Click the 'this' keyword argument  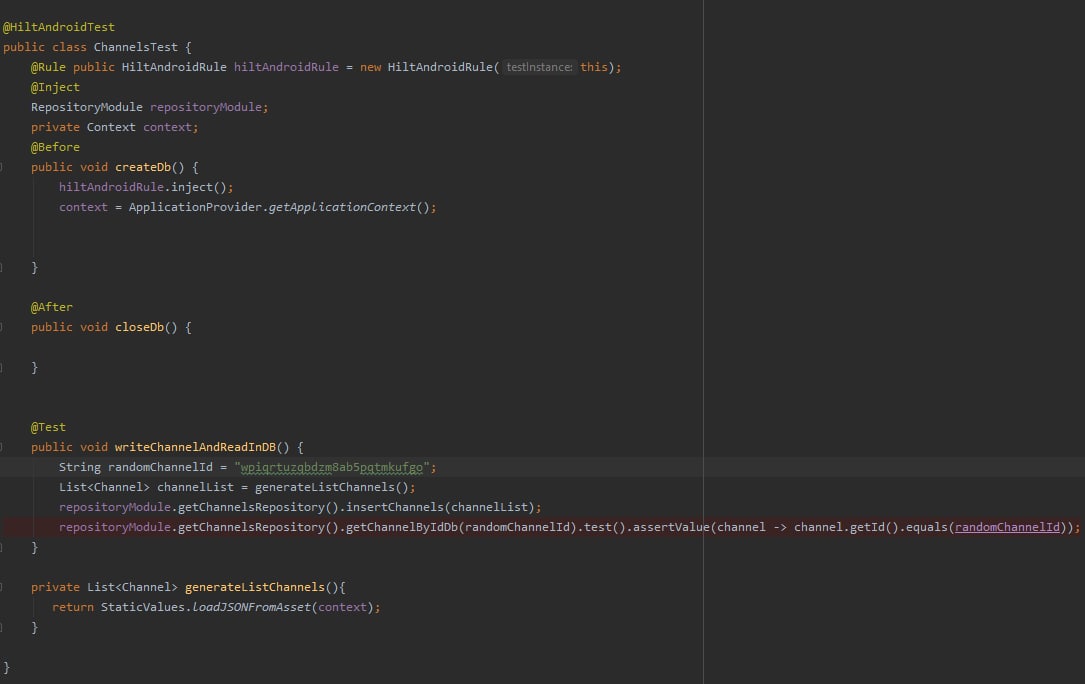(594, 67)
